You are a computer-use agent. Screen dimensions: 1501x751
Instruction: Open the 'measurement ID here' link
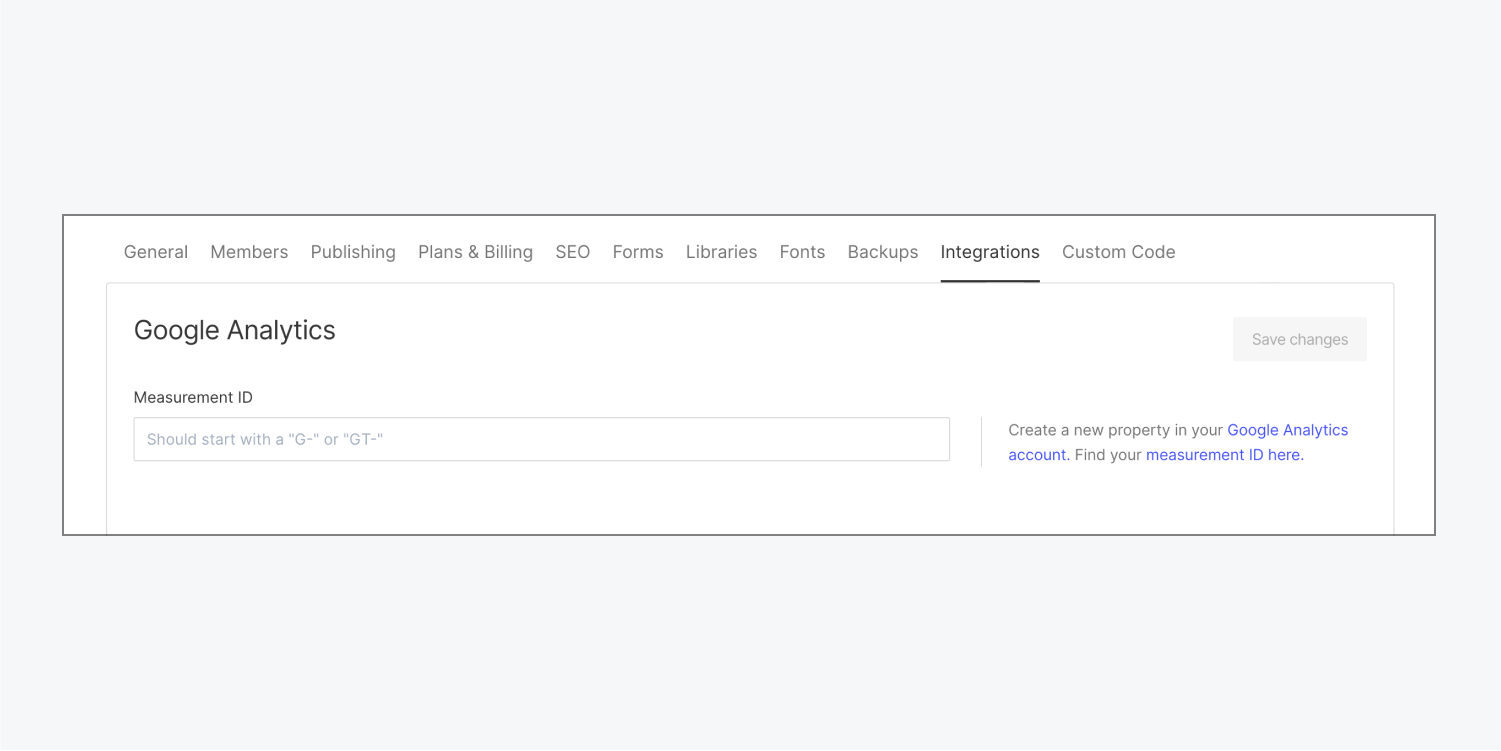click(x=1224, y=455)
